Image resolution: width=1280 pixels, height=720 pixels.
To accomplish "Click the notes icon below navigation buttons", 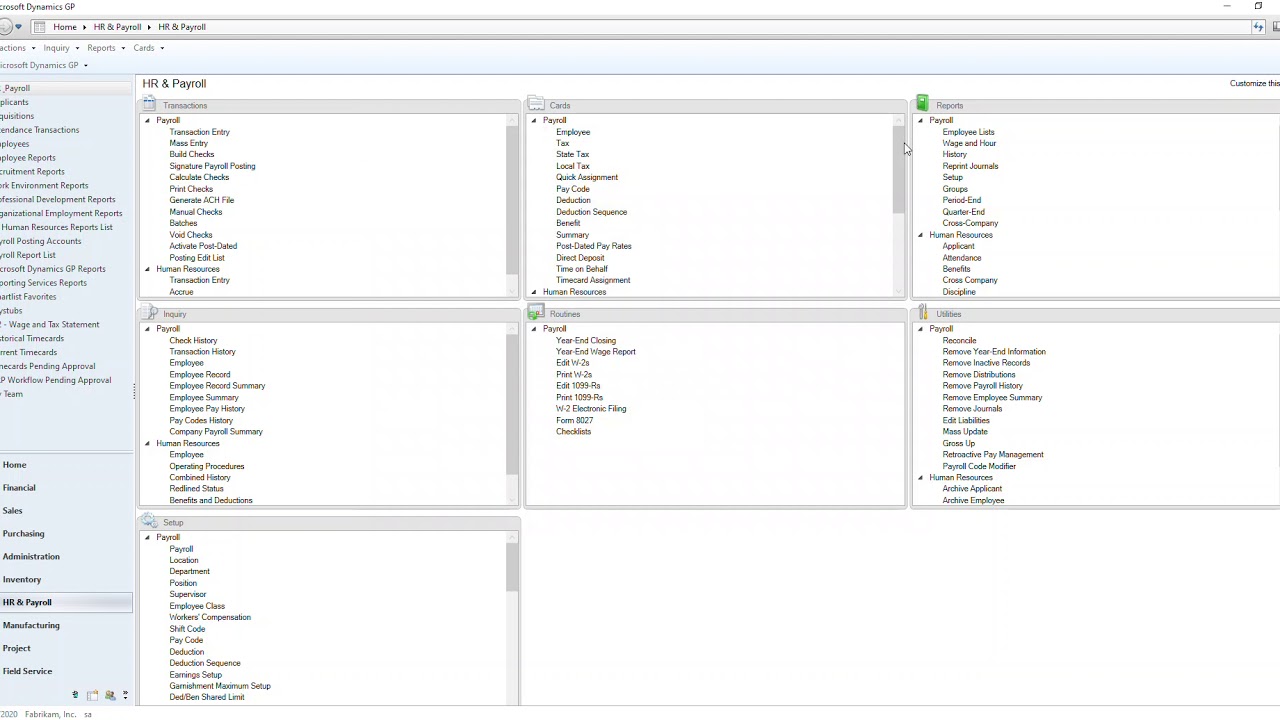I will tap(93, 695).
